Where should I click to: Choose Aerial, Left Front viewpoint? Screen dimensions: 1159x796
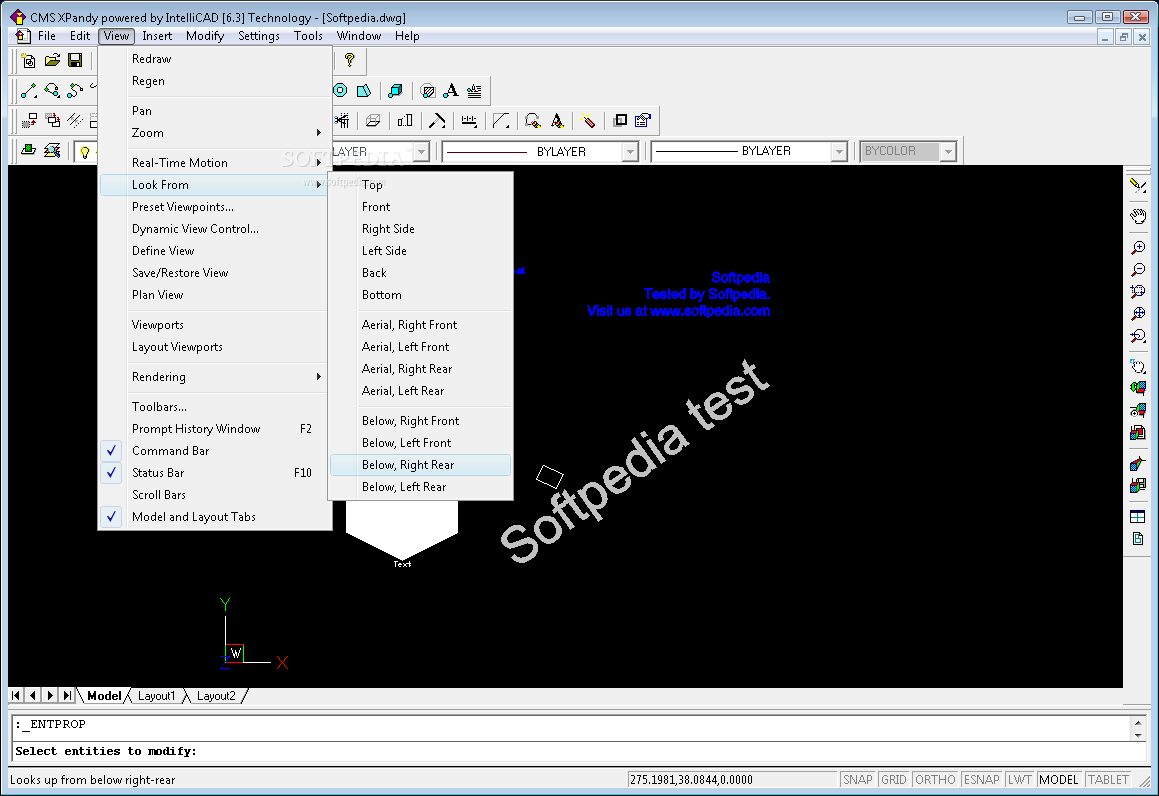point(420,347)
